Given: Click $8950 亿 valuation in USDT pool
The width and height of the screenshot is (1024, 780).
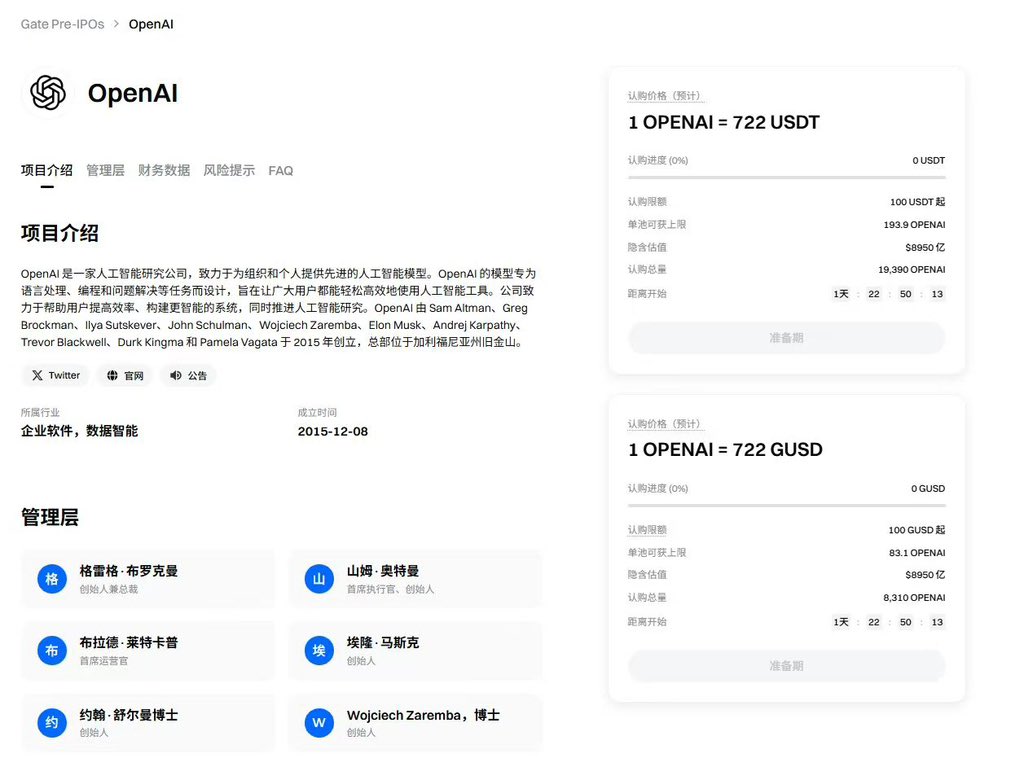Looking at the screenshot, I should tap(925, 247).
